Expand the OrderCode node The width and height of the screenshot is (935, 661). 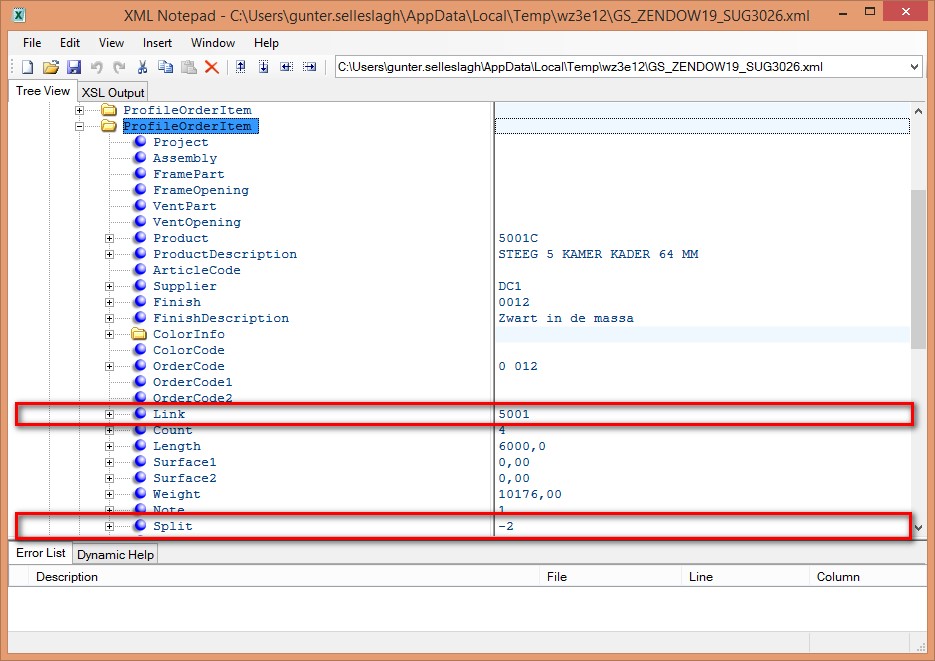(x=109, y=367)
